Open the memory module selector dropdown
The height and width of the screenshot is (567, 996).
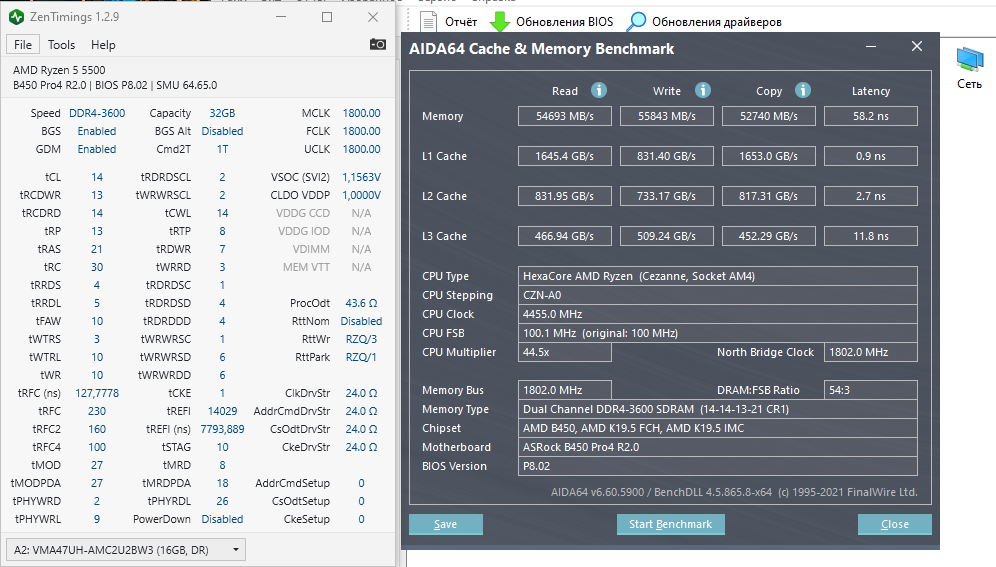(x=126, y=550)
